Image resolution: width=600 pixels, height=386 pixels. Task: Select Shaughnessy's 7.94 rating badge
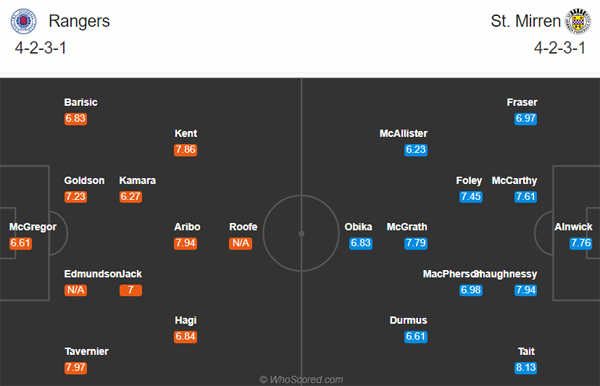(526, 290)
